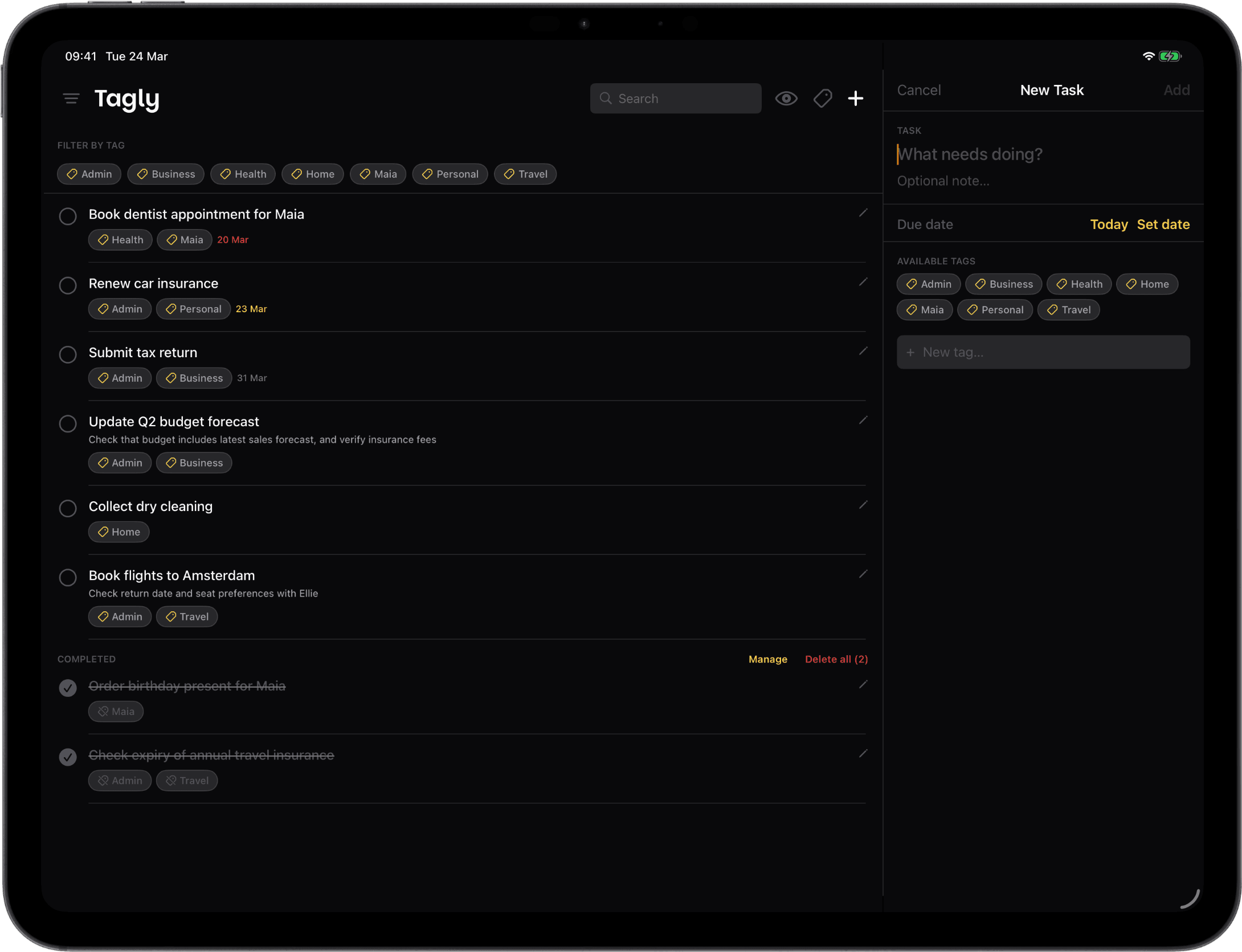The width and height of the screenshot is (1242, 952).
Task: Mark 'Renew car insurance' as complete
Action: [x=68, y=285]
